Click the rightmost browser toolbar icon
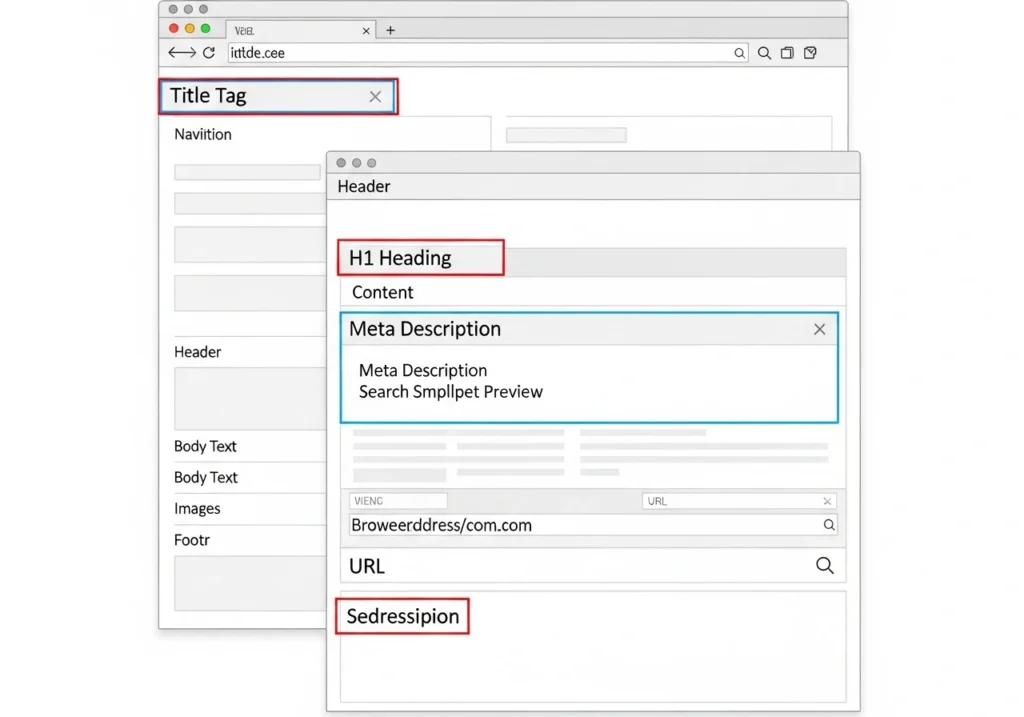This screenshot has width=1024, height=717. pos(811,53)
